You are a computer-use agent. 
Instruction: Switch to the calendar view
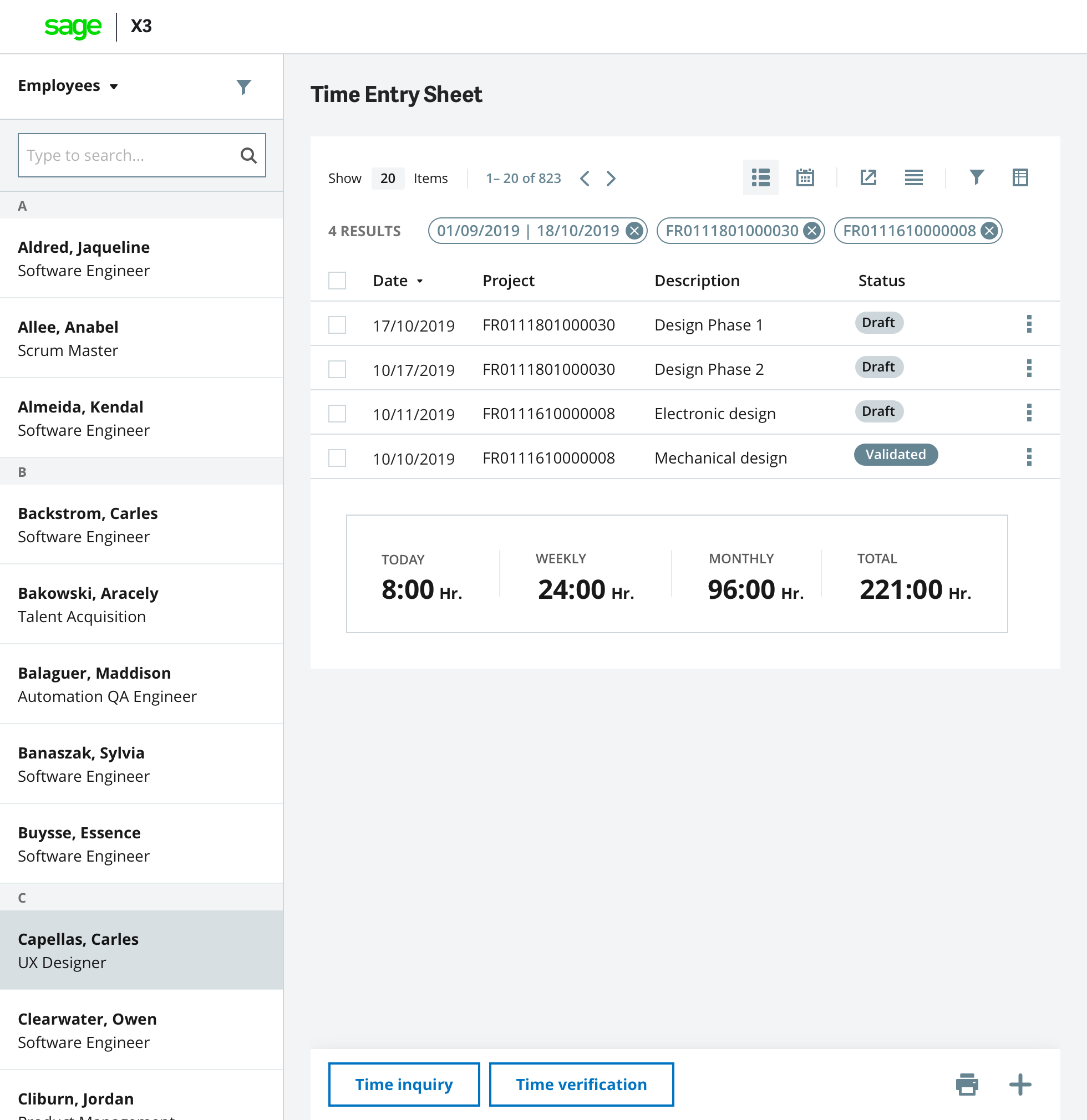pos(805,178)
